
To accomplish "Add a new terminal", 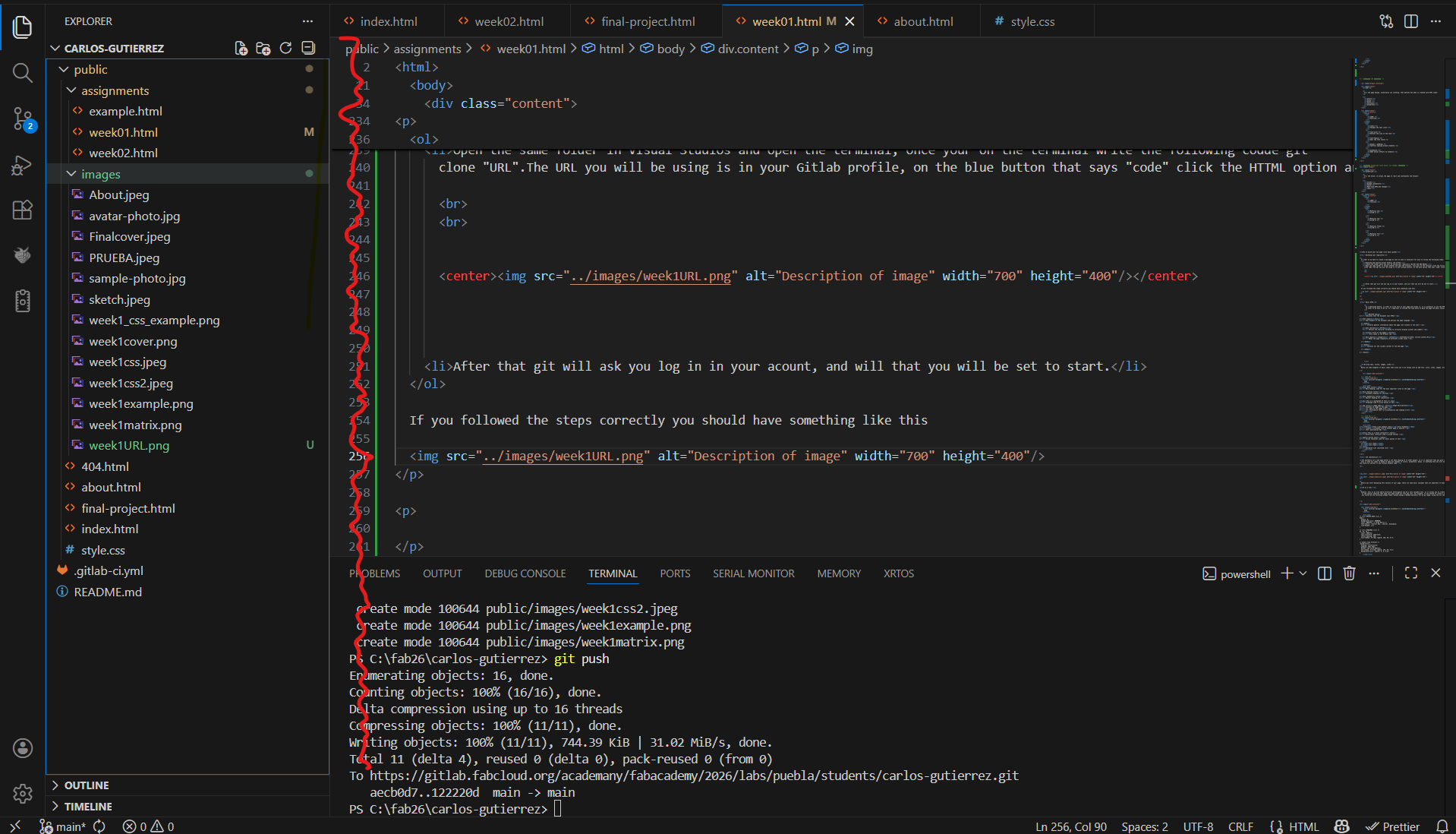I will coord(1287,573).
